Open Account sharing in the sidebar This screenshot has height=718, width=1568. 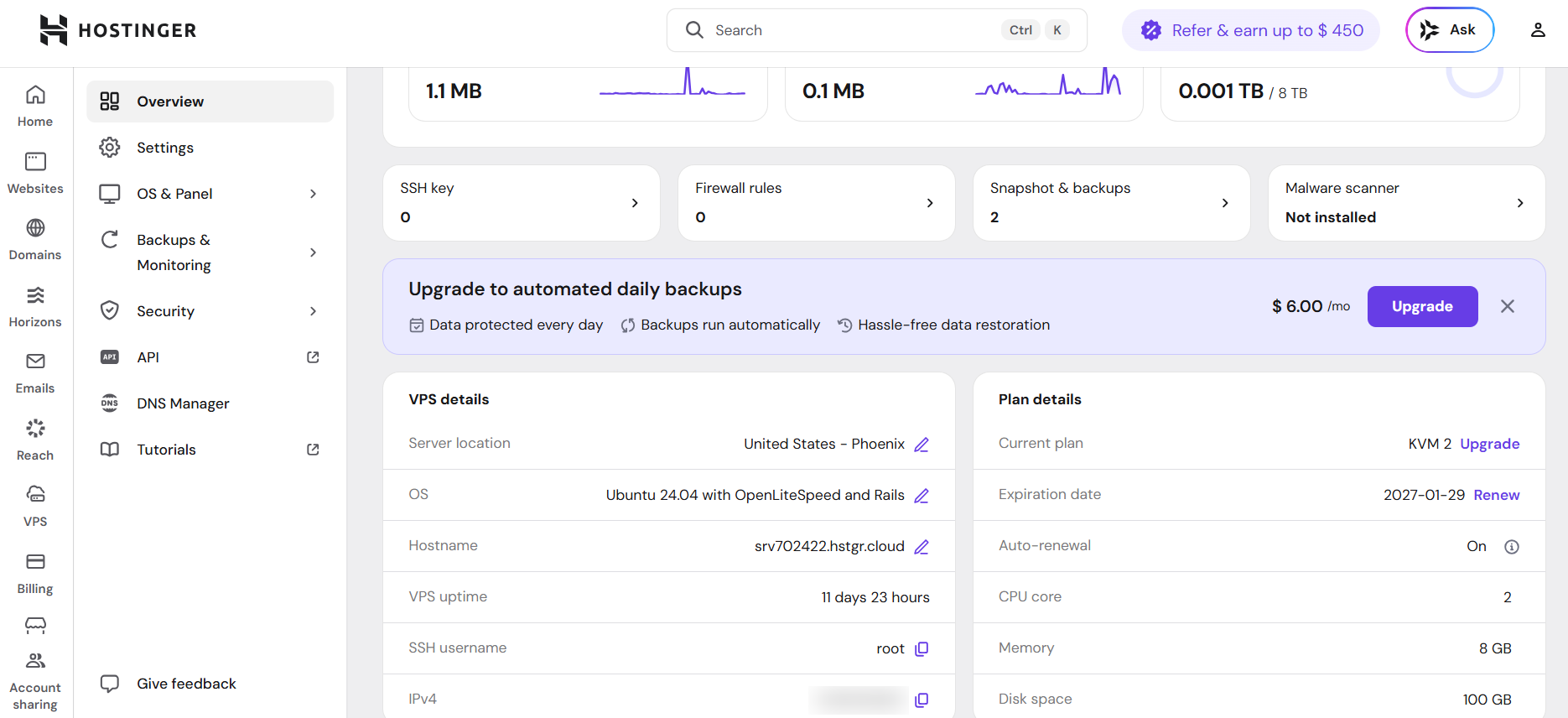[x=35, y=681]
